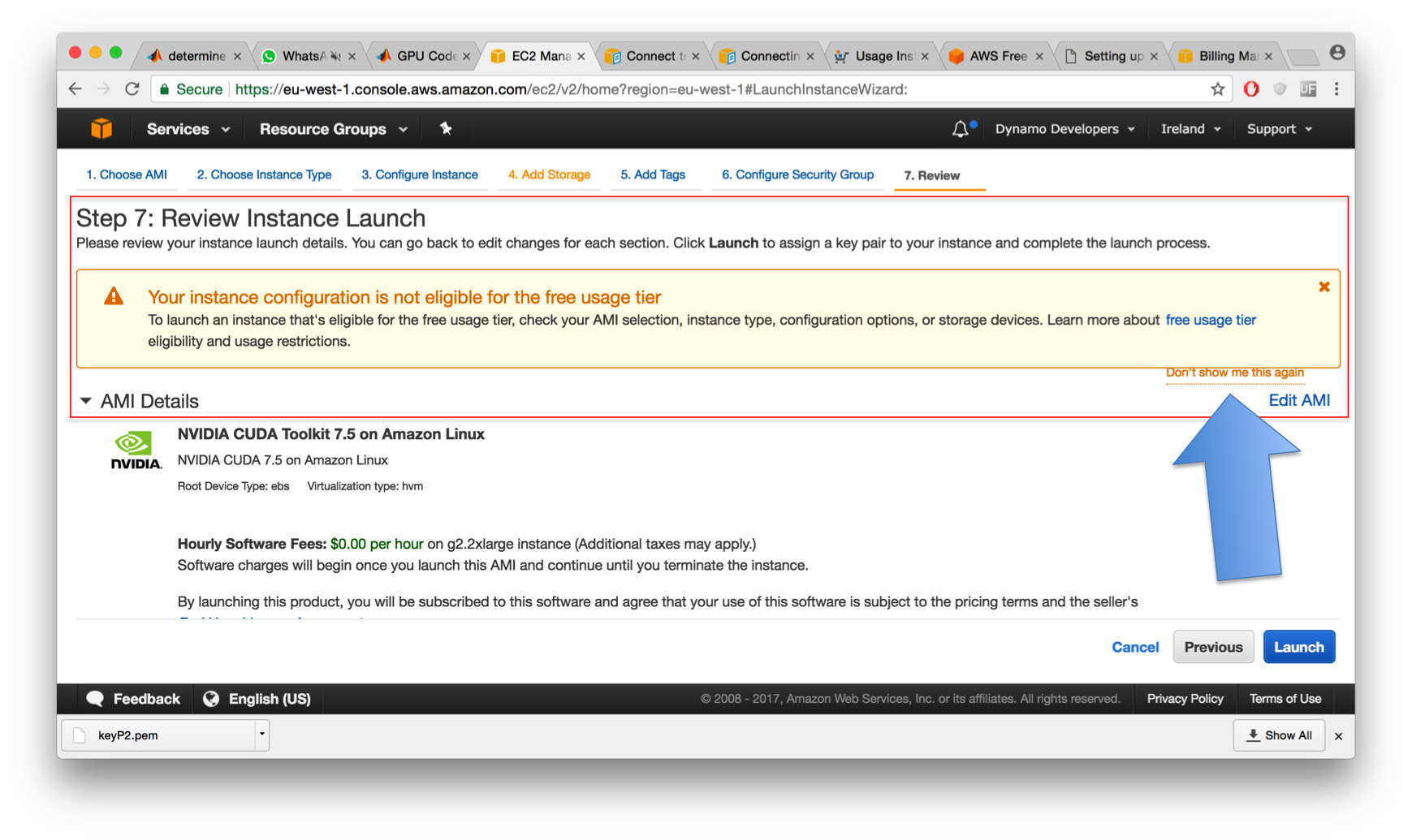Click the UF extension icon
This screenshot has width=1412, height=840.
(1308, 89)
